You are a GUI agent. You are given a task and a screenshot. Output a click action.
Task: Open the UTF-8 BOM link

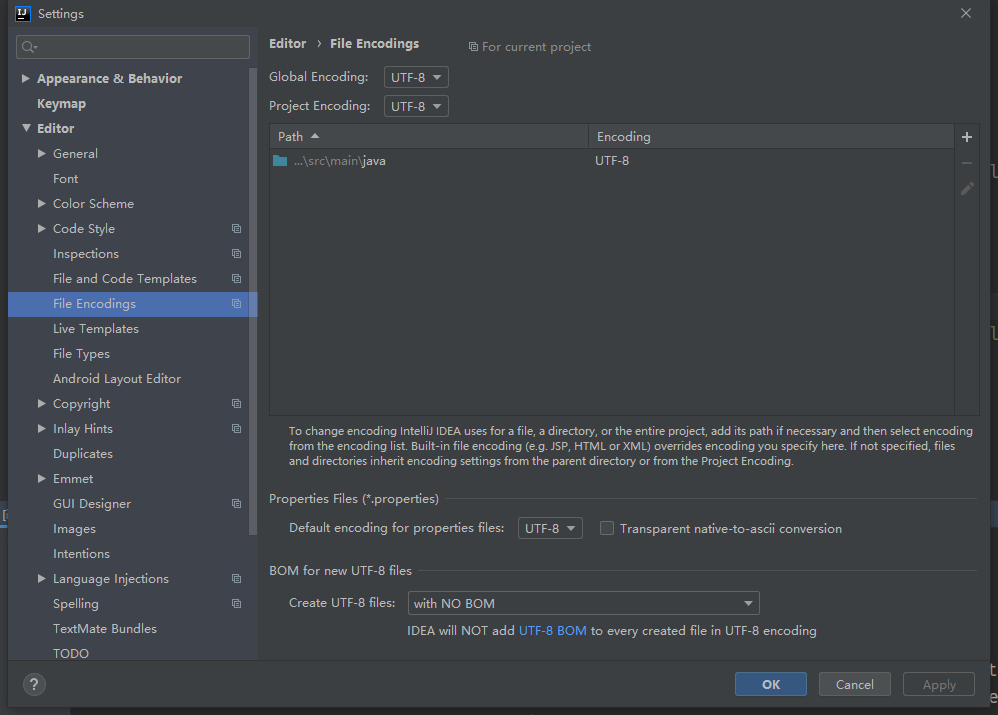pos(553,631)
